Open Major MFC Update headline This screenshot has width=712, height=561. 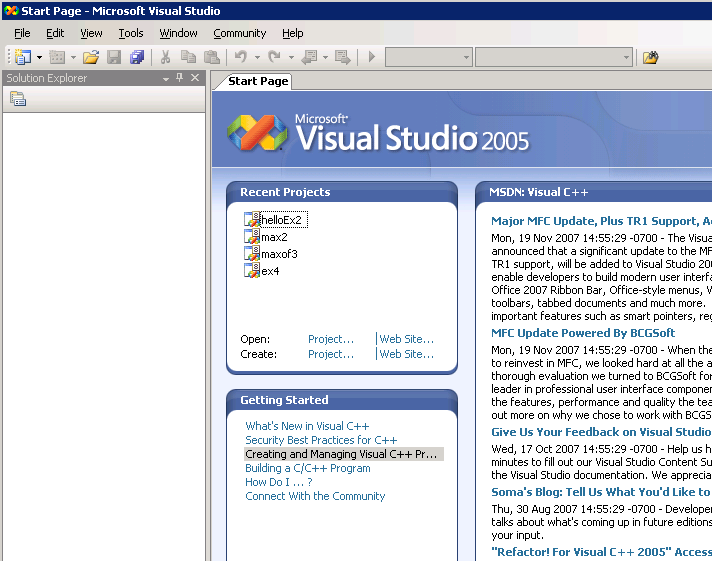601,221
